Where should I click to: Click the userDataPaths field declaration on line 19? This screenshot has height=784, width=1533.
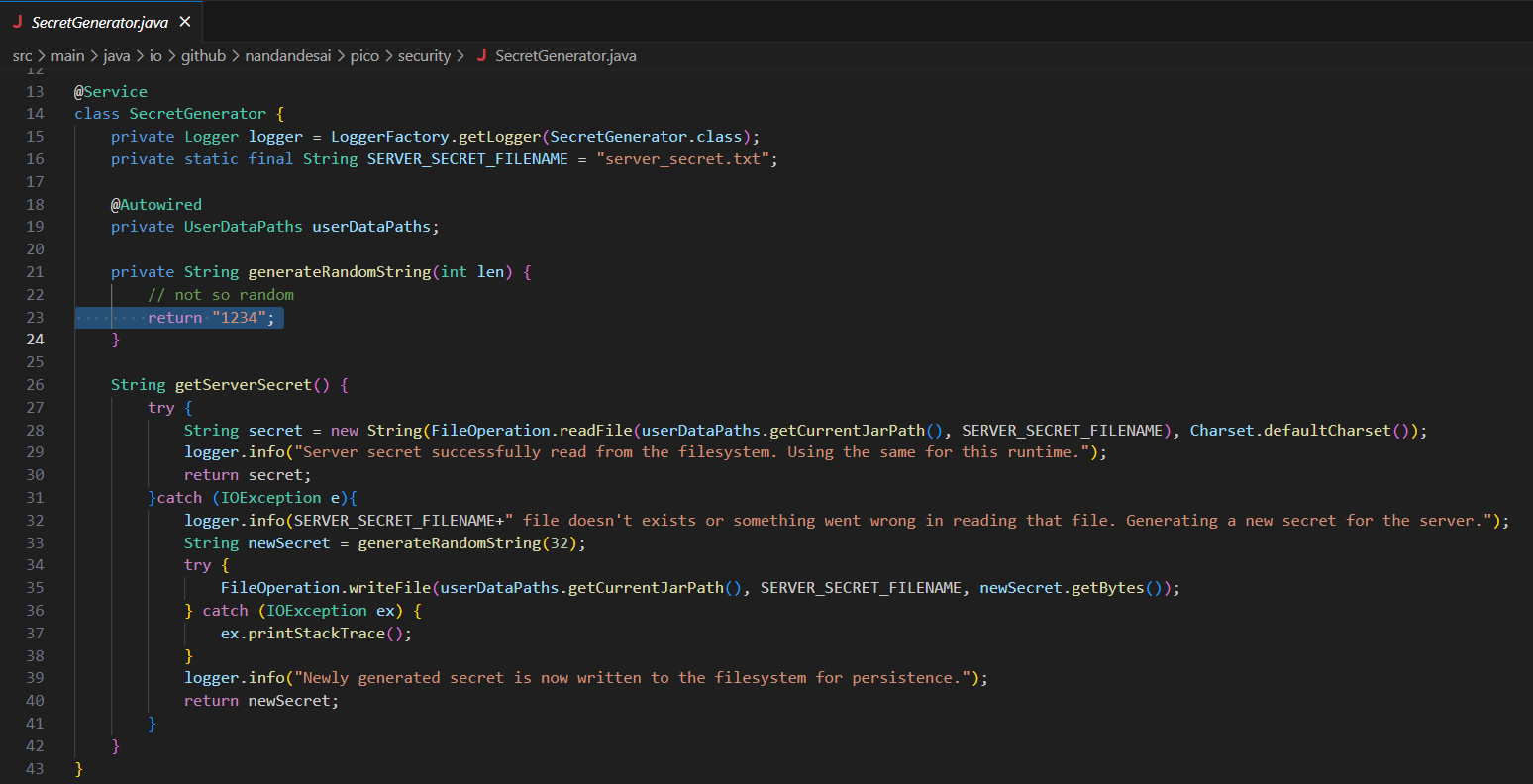tap(275, 226)
